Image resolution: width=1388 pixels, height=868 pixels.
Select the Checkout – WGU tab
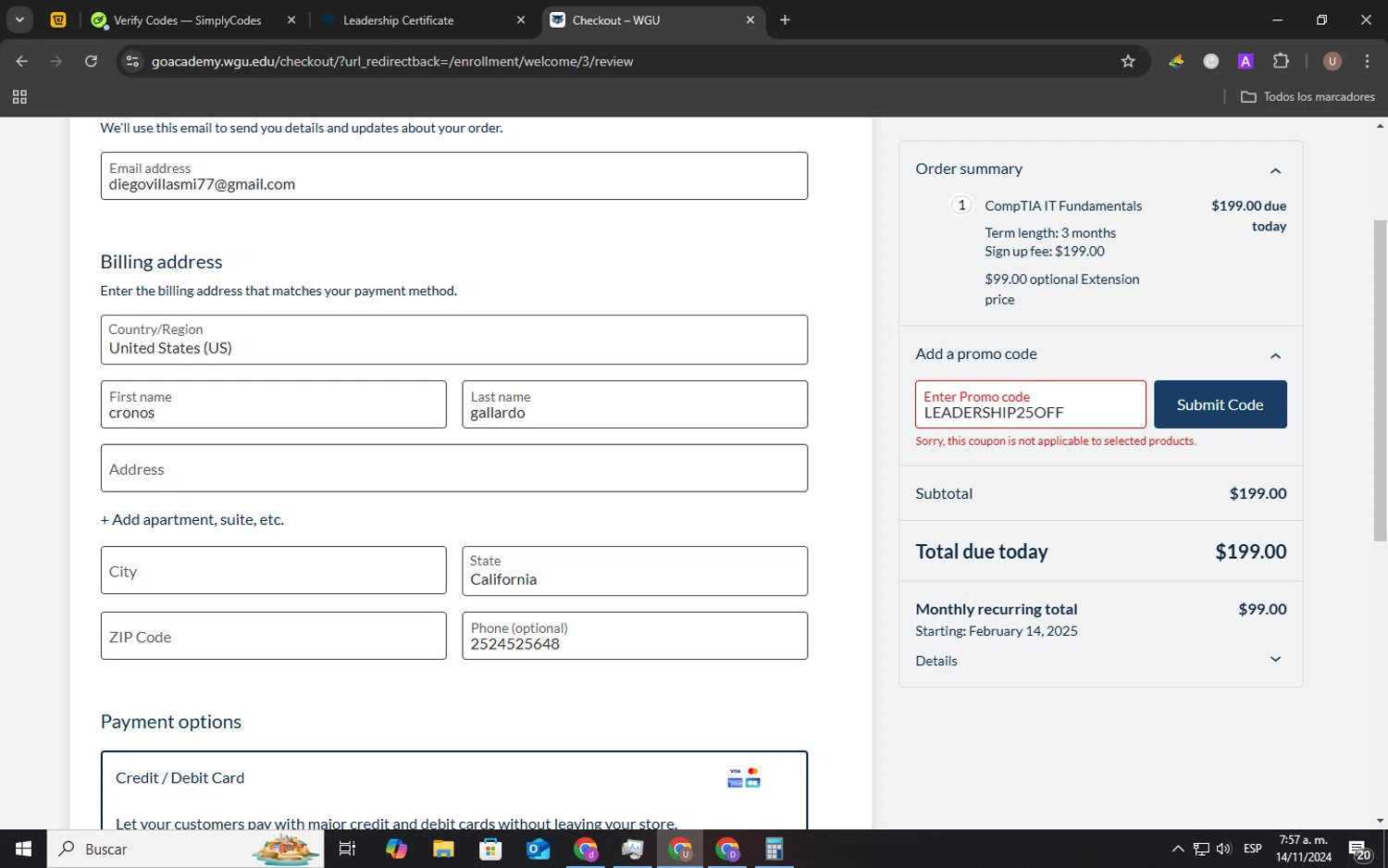coord(615,20)
